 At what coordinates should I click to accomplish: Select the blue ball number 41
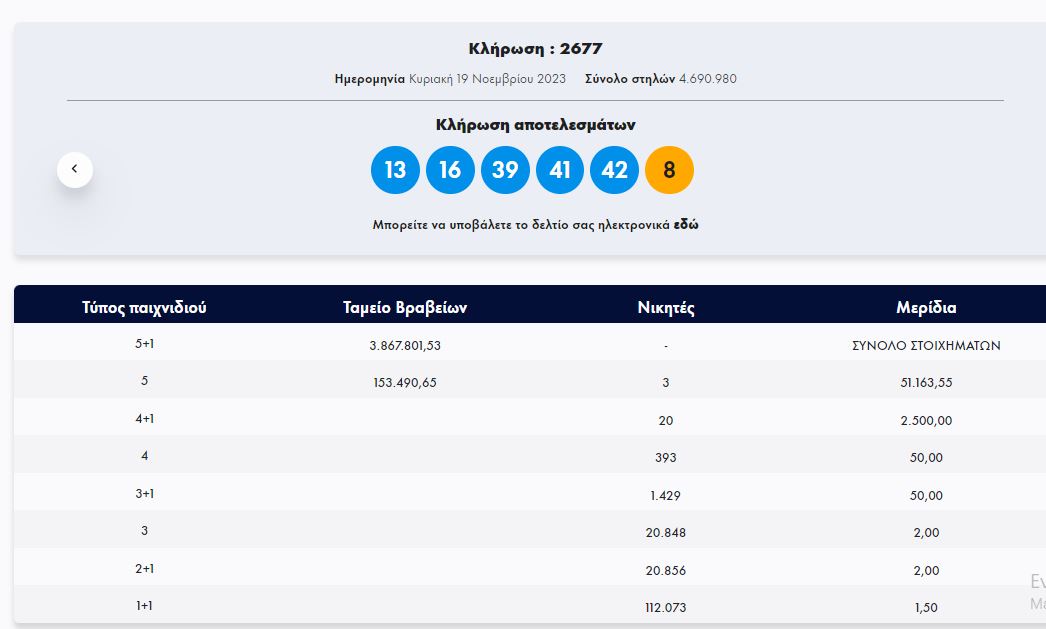pos(560,170)
